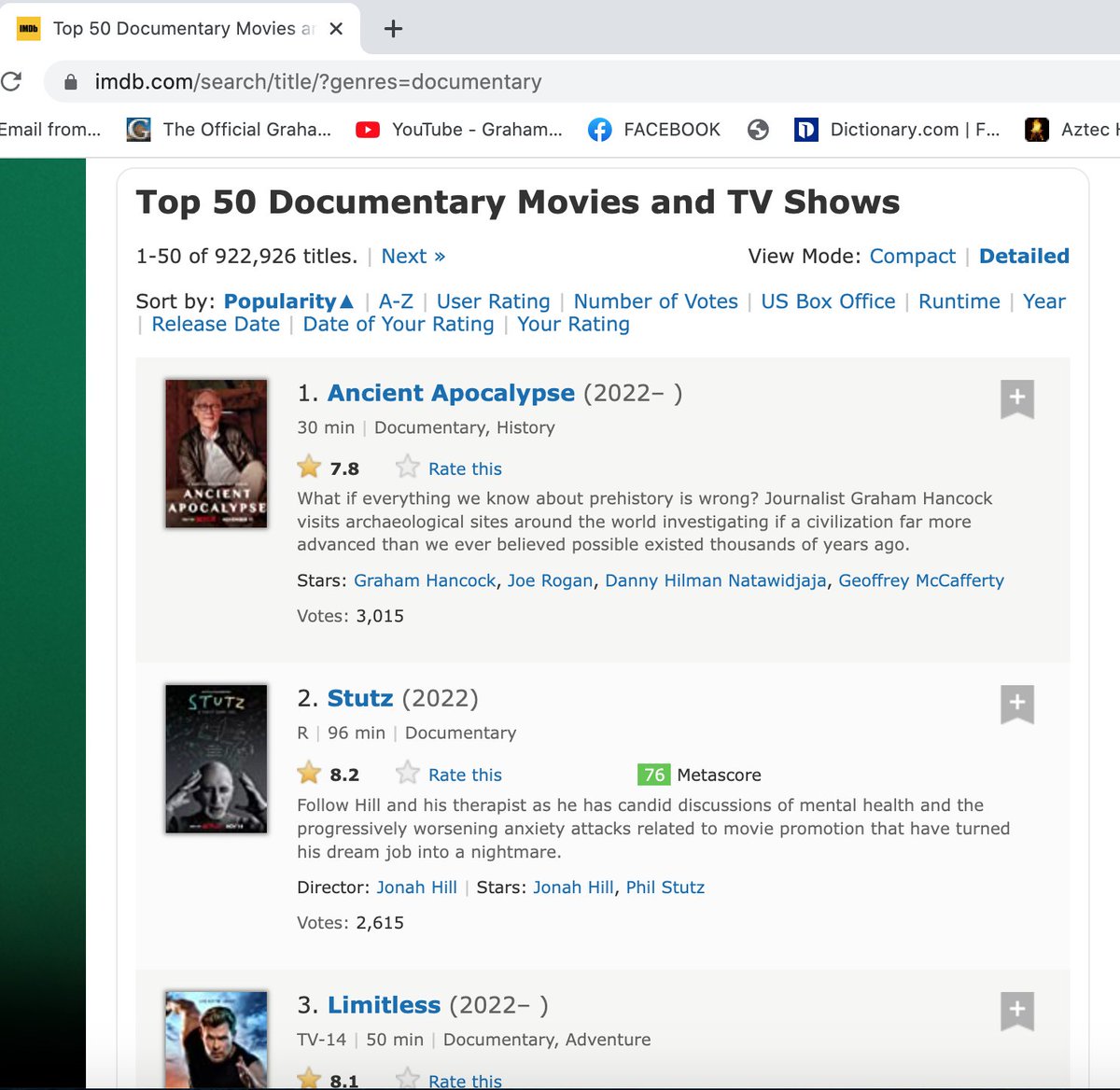Add Ancient Apocalypse to watchlist
The height and width of the screenshot is (1090, 1120).
[1017, 399]
